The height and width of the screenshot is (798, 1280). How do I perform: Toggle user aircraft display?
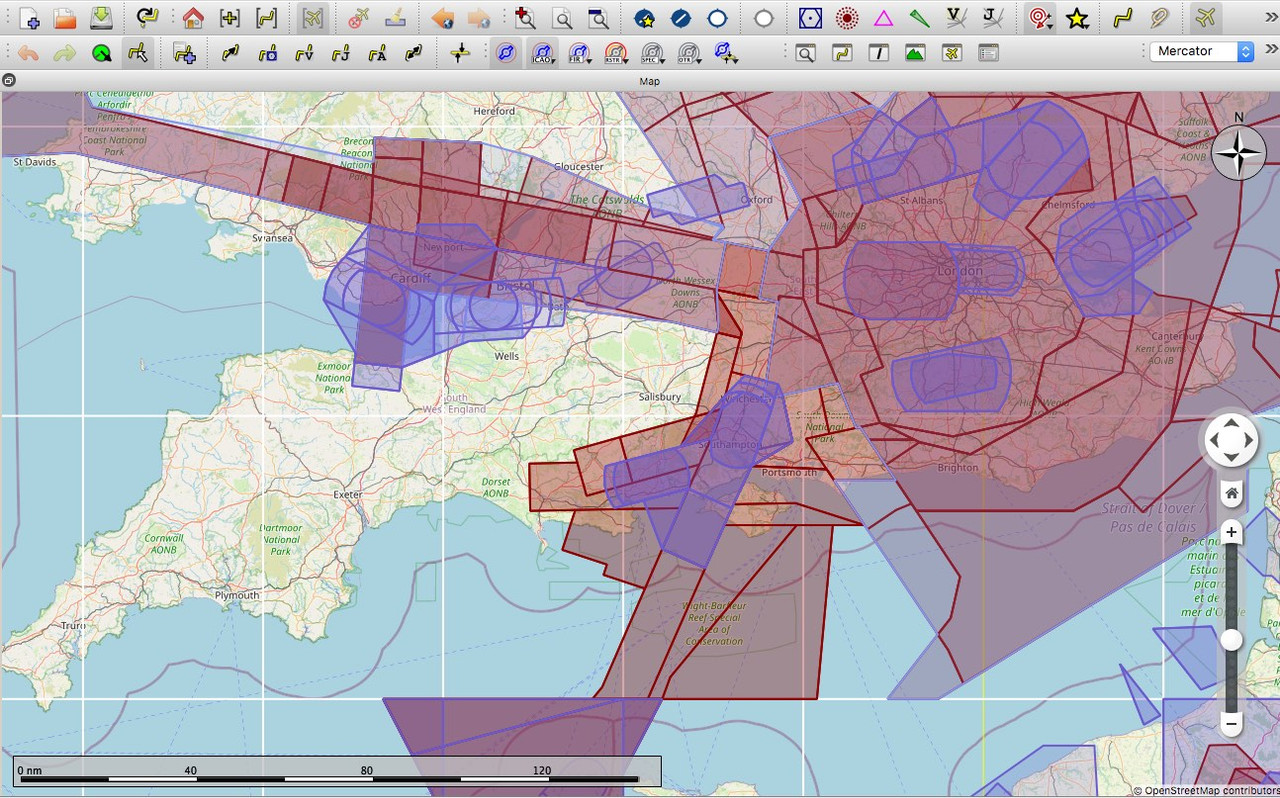click(1206, 18)
